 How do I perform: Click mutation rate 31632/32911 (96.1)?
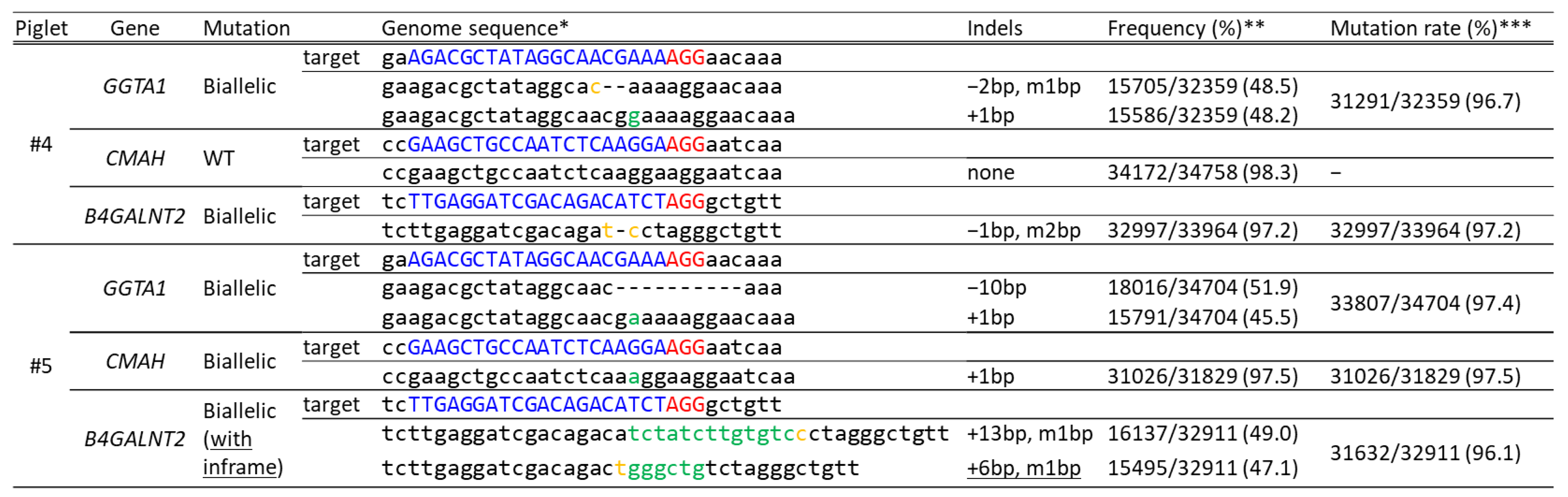tap(1425, 453)
